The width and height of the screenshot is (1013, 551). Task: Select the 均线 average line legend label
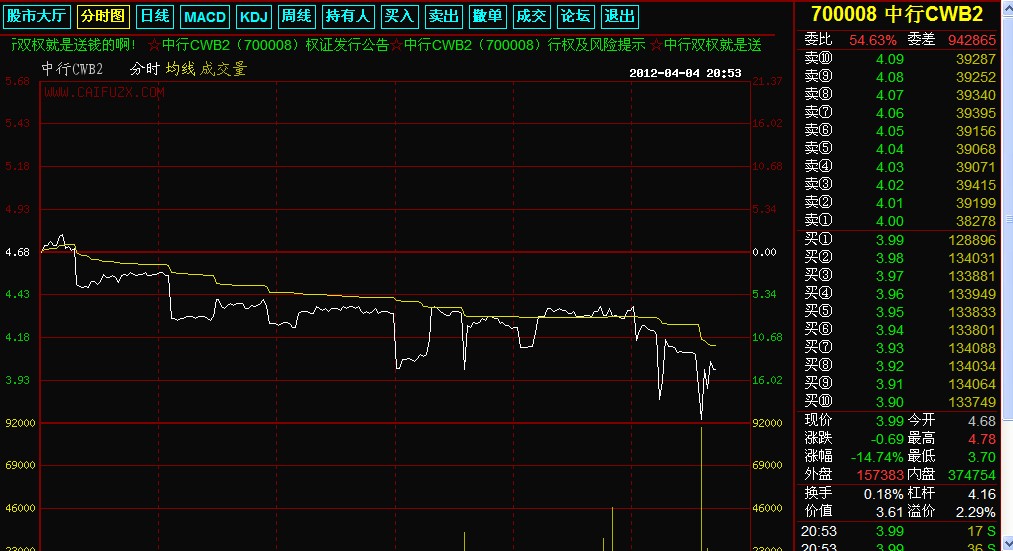coord(180,69)
